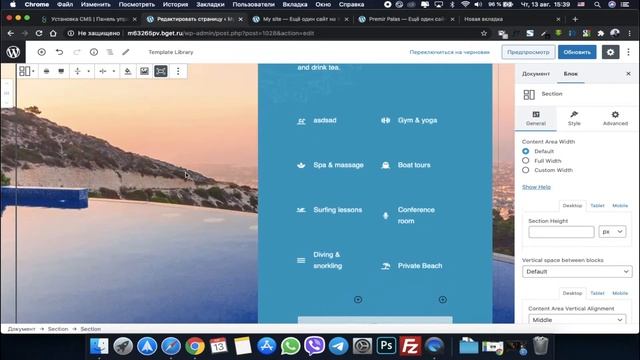Open Chrome extensions puzzle icon

(x=600, y=33)
